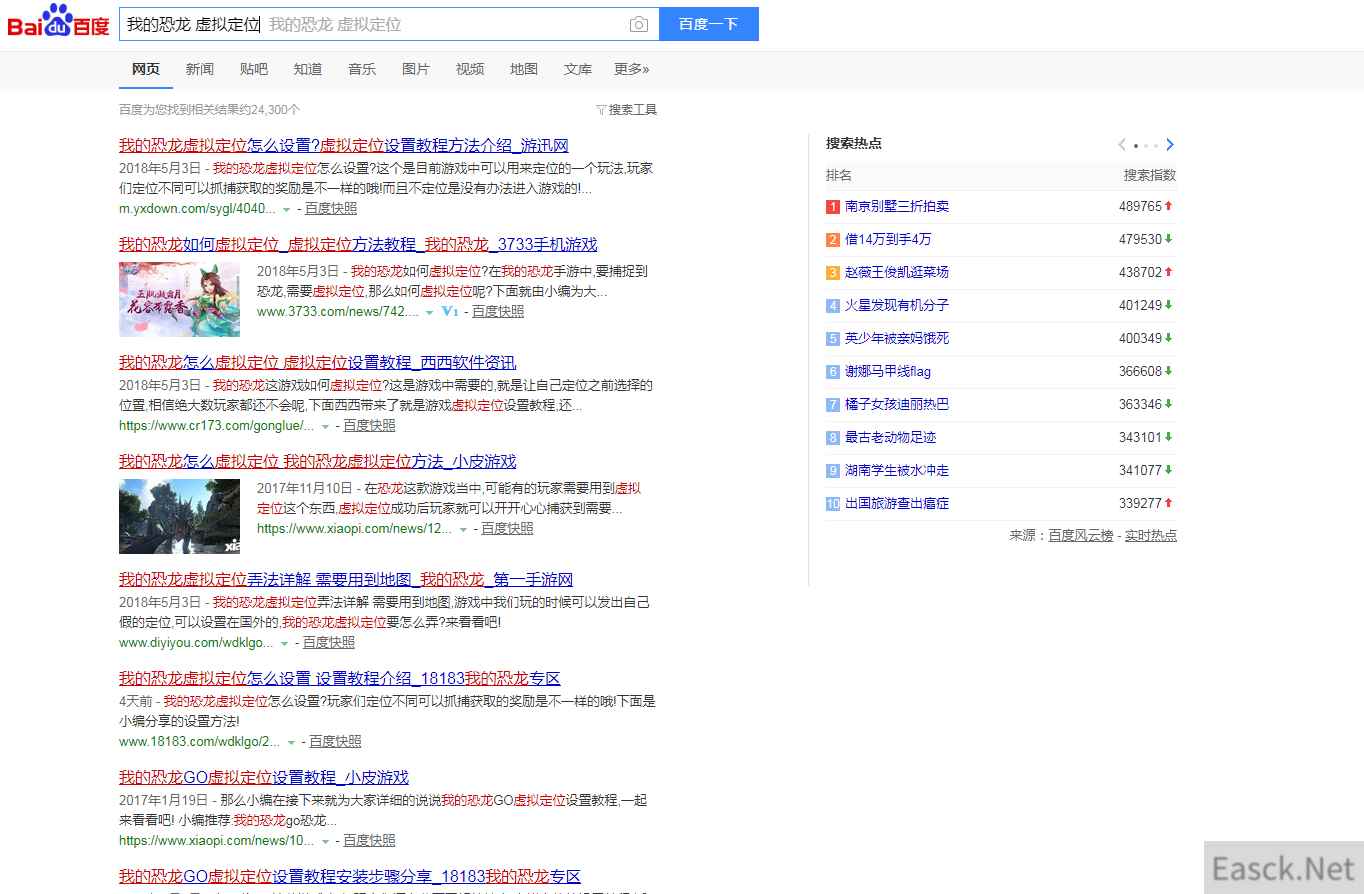Open the search tools filter
1364x894 pixels.
626,110
